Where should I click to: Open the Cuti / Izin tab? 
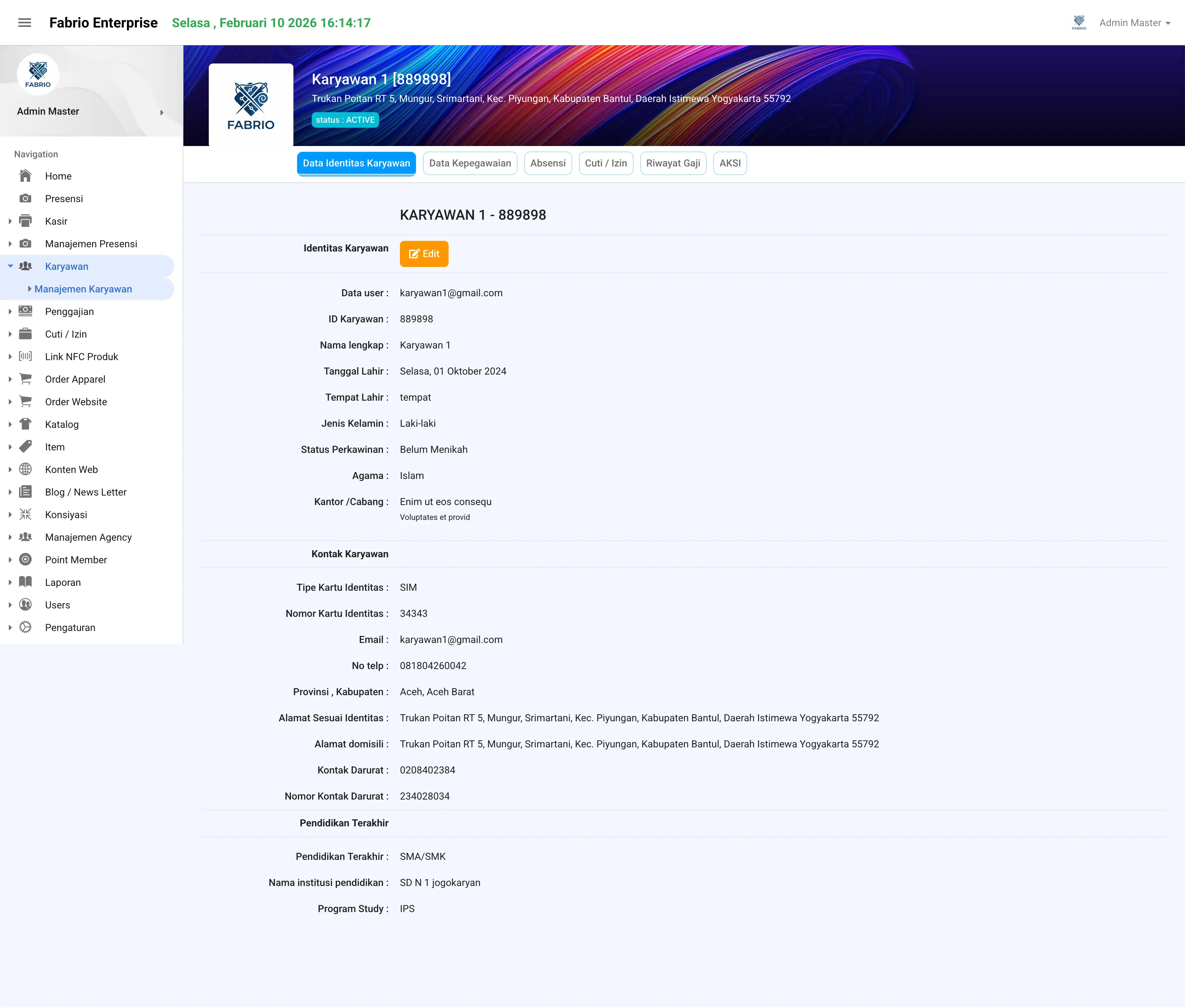pyautogui.click(x=606, y=163)
